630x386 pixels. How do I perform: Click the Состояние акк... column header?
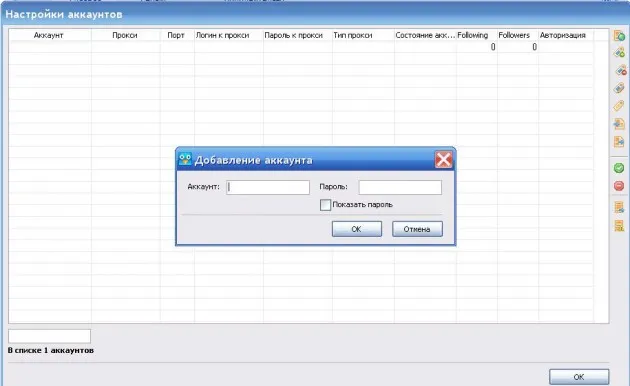(x=425, y=35)
